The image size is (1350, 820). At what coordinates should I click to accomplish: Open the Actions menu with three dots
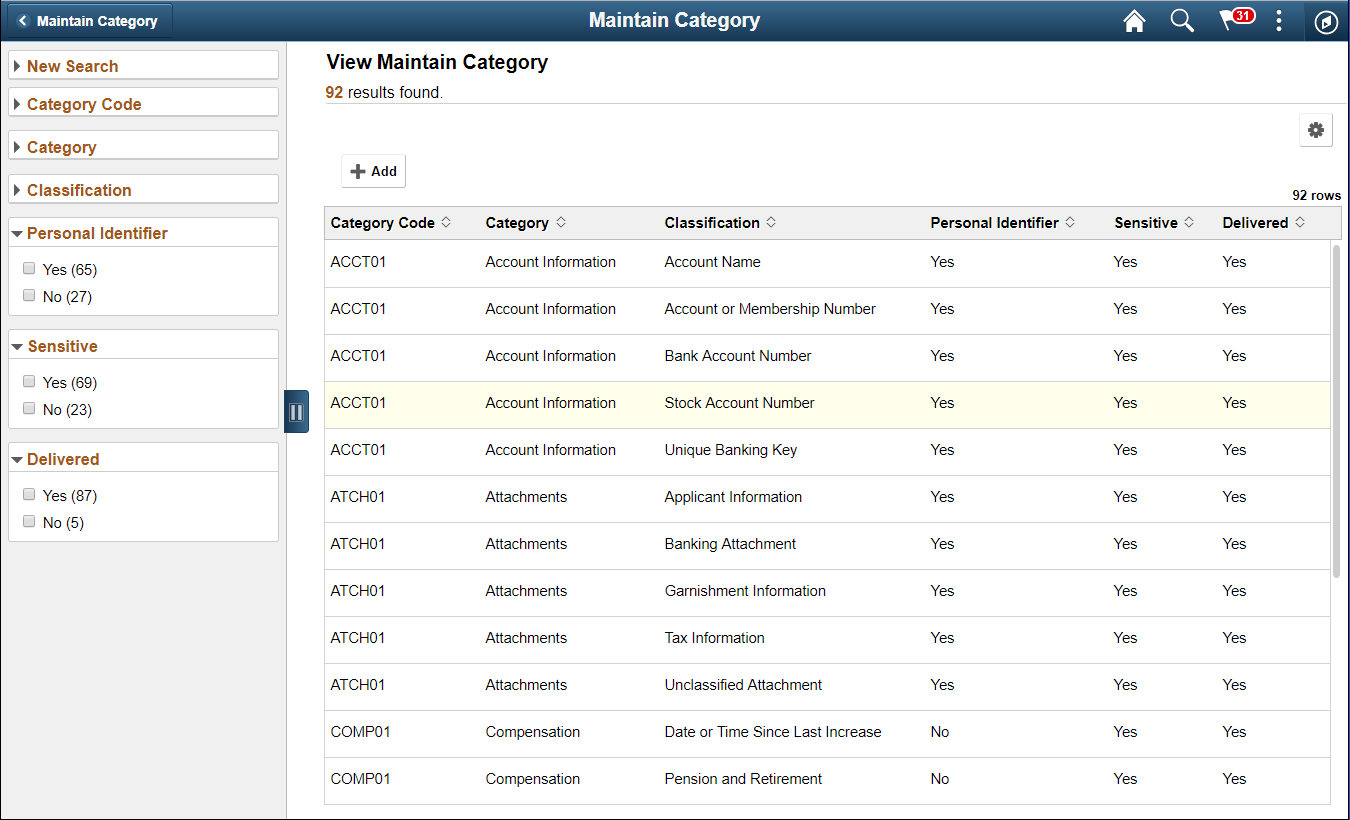[1279, 20]
